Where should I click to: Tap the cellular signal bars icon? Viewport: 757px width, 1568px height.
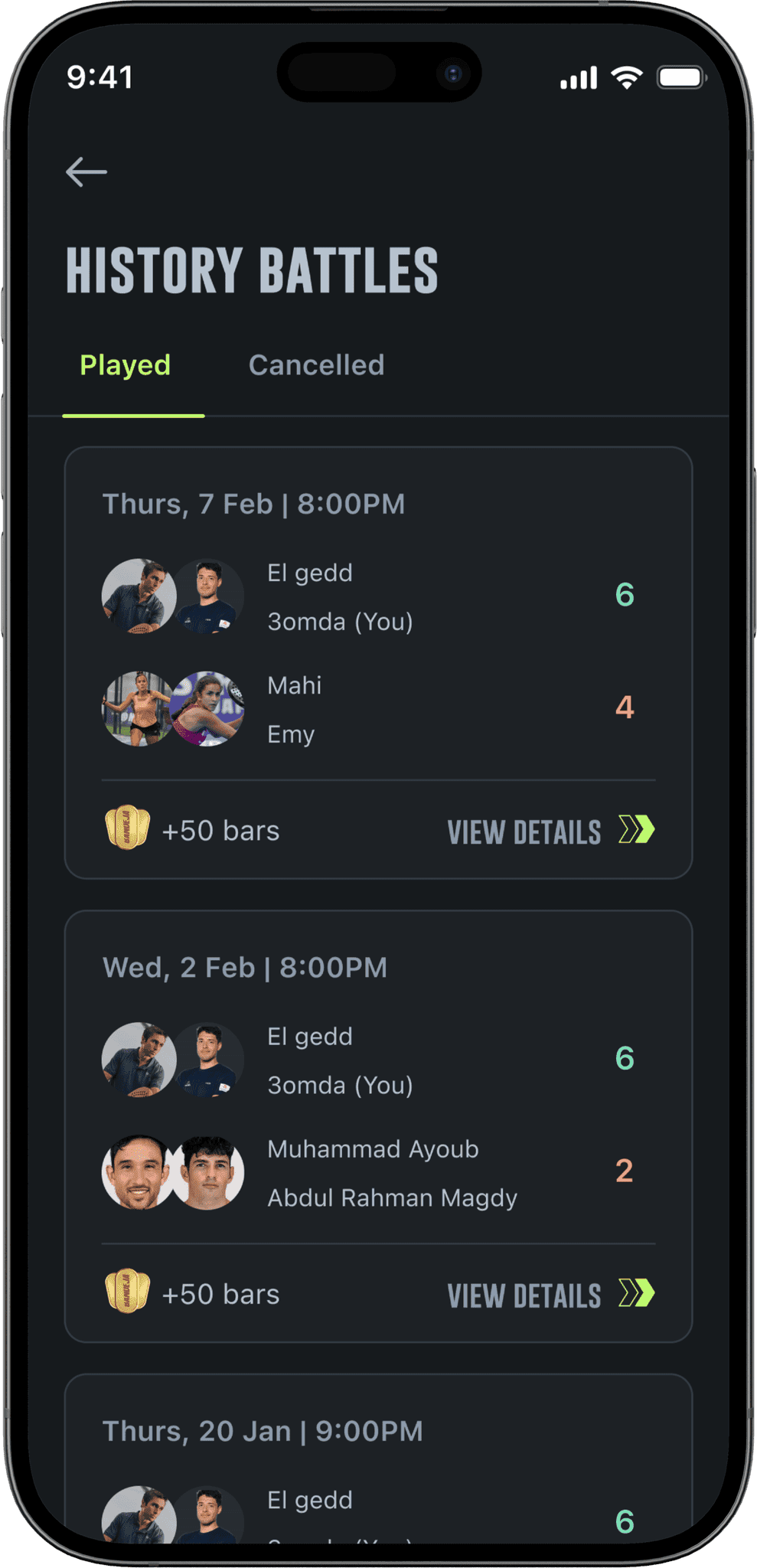pyautogui.click(x=578, y=78)
